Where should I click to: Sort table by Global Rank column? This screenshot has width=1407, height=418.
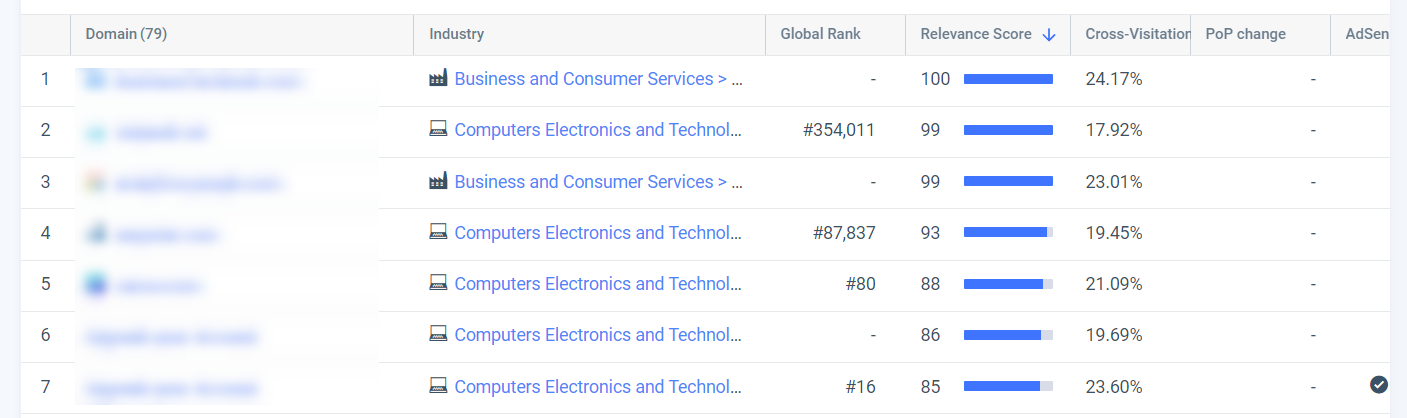click(820, 35)
